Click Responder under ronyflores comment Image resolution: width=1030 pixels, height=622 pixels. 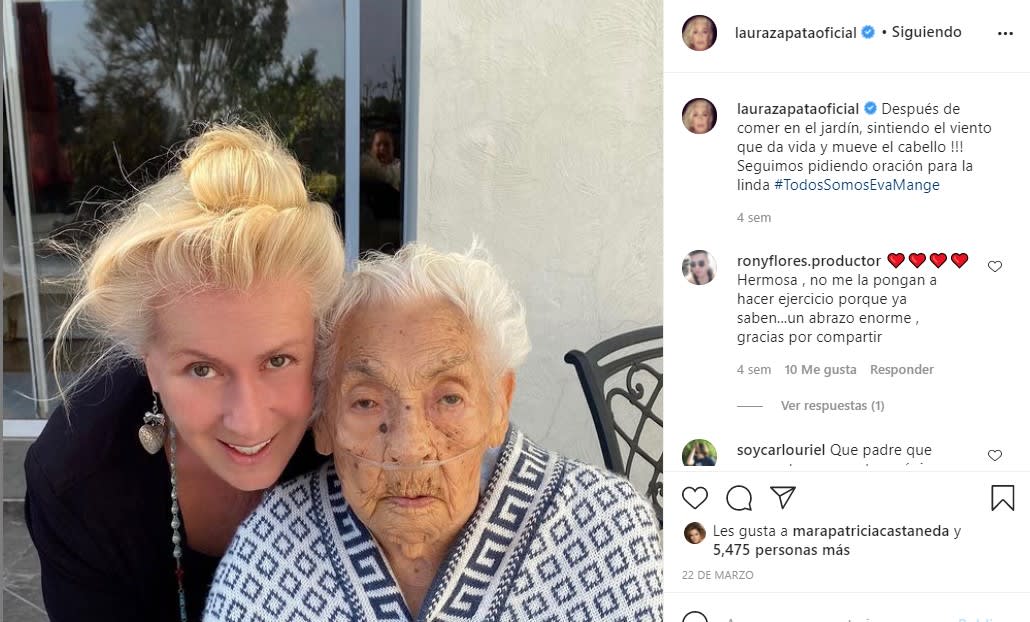(x=901, y=370)
